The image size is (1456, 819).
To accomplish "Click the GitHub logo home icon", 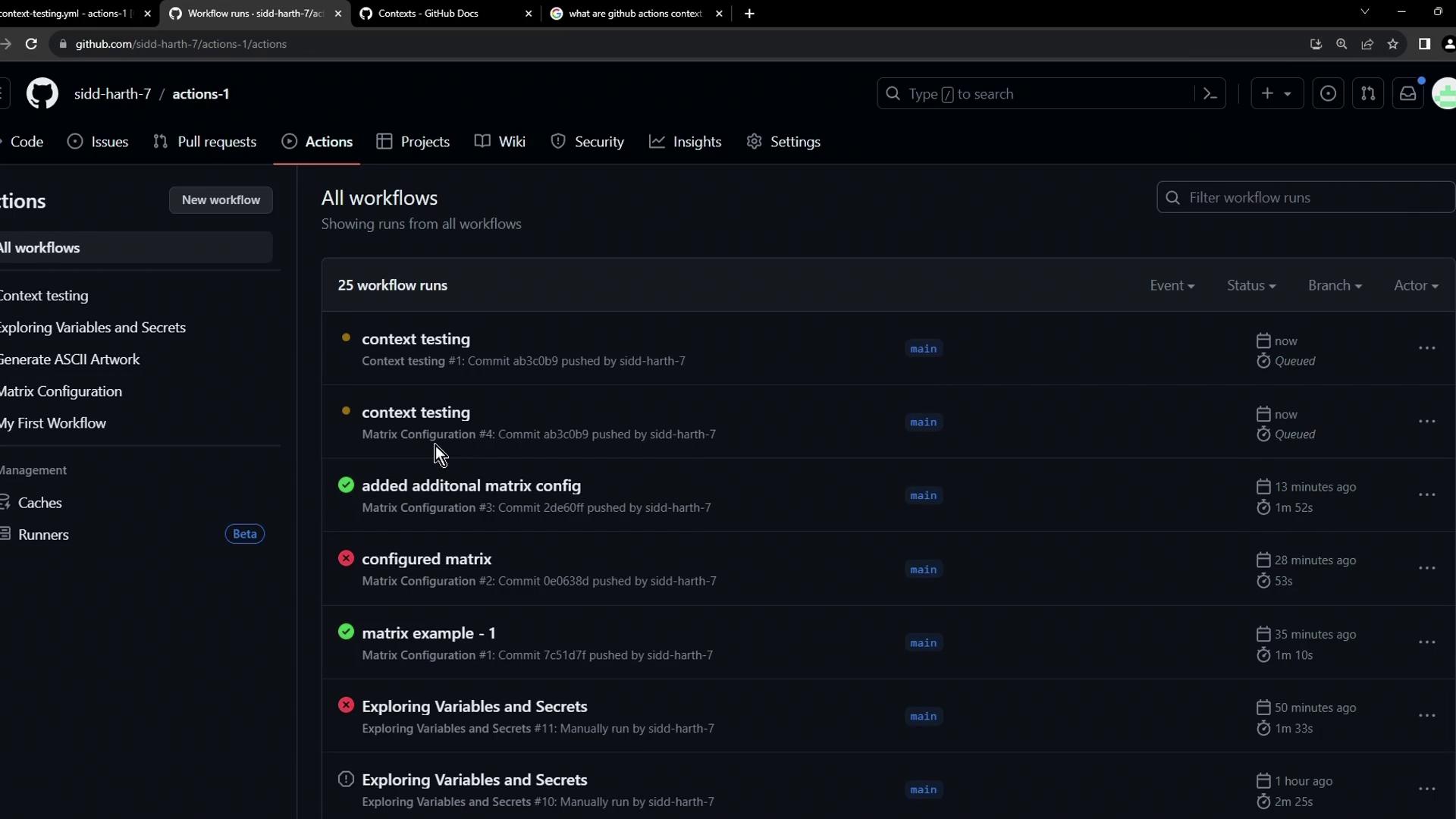I will [42, 94].
